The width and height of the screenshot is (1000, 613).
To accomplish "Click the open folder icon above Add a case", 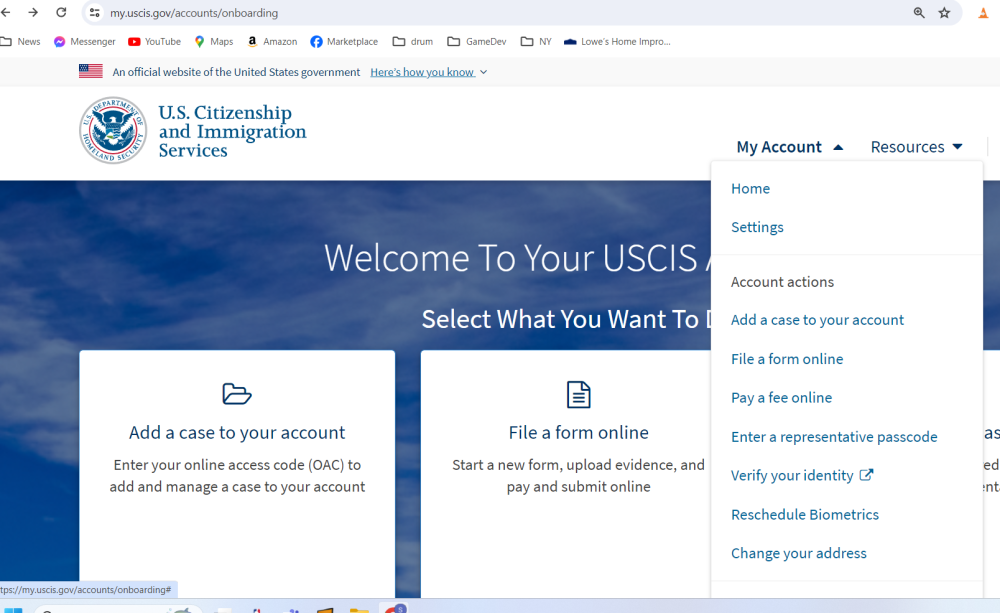I will coord(237,393).
